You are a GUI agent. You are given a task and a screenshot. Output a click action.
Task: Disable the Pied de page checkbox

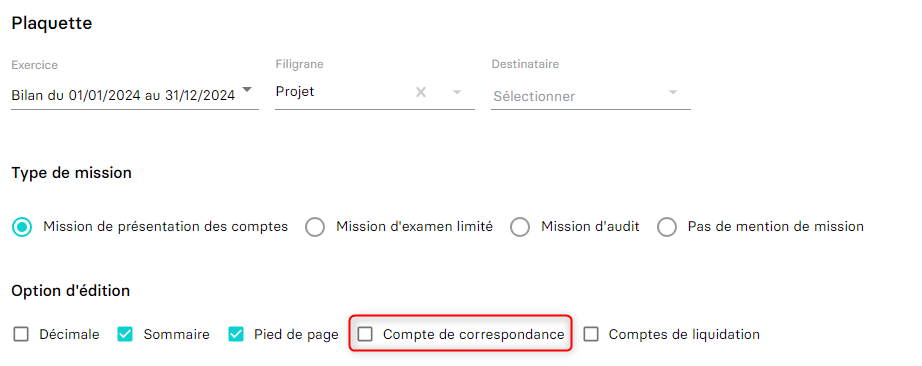(236, 334)
